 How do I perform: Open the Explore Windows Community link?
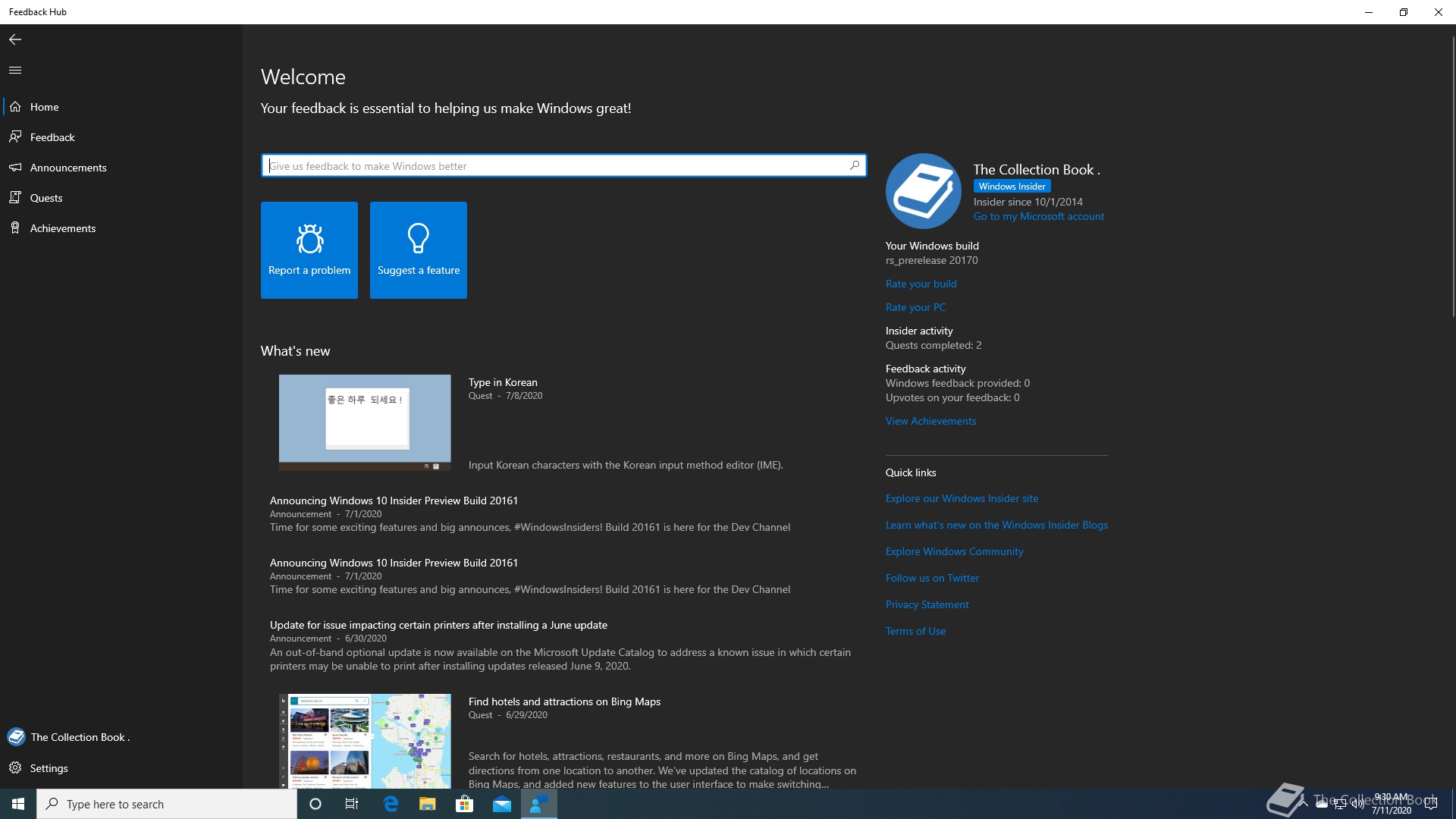(x=955, y=551)
